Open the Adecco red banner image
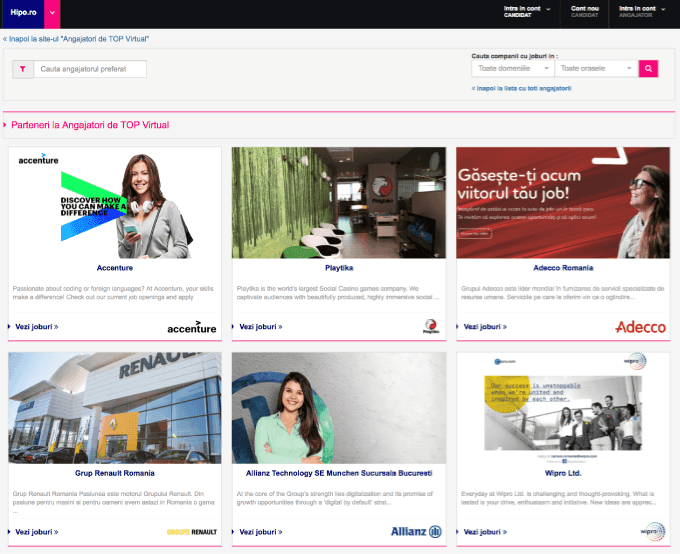 (x=563, y=203)
